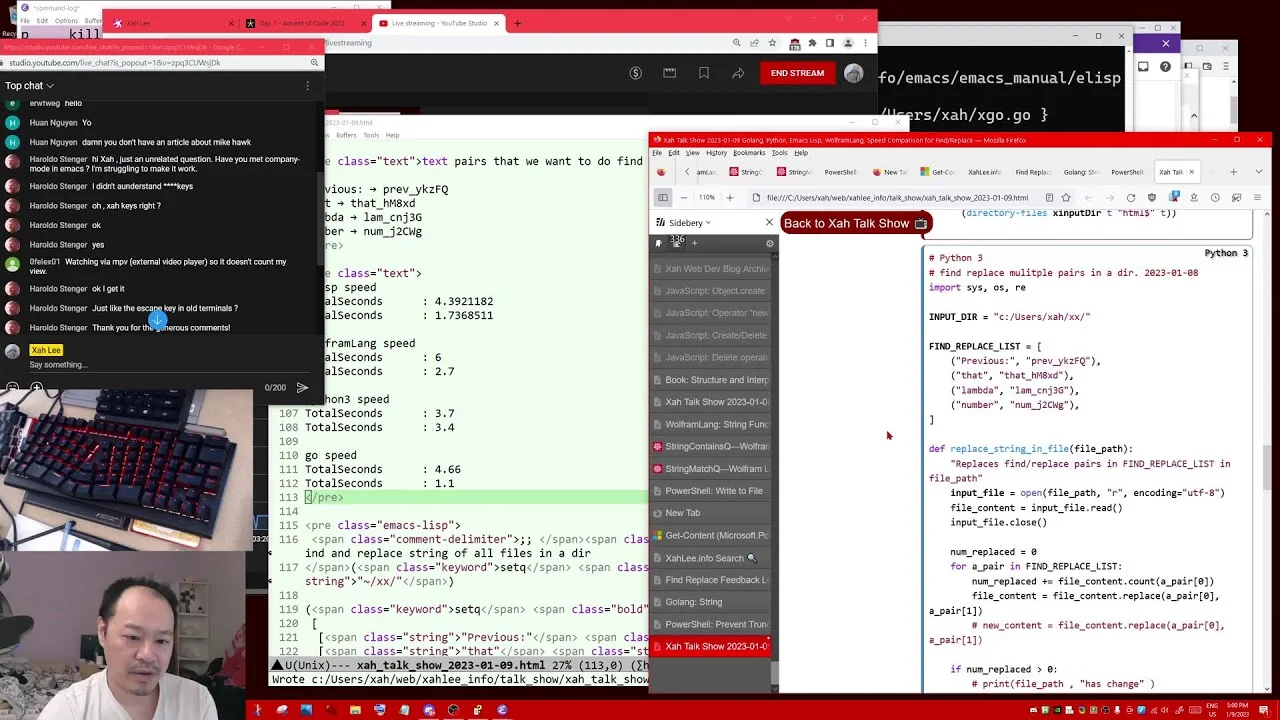1280x720 pixels.
Task: Expand Firefox list all tabs chevron
Action: pos(1258,172)
